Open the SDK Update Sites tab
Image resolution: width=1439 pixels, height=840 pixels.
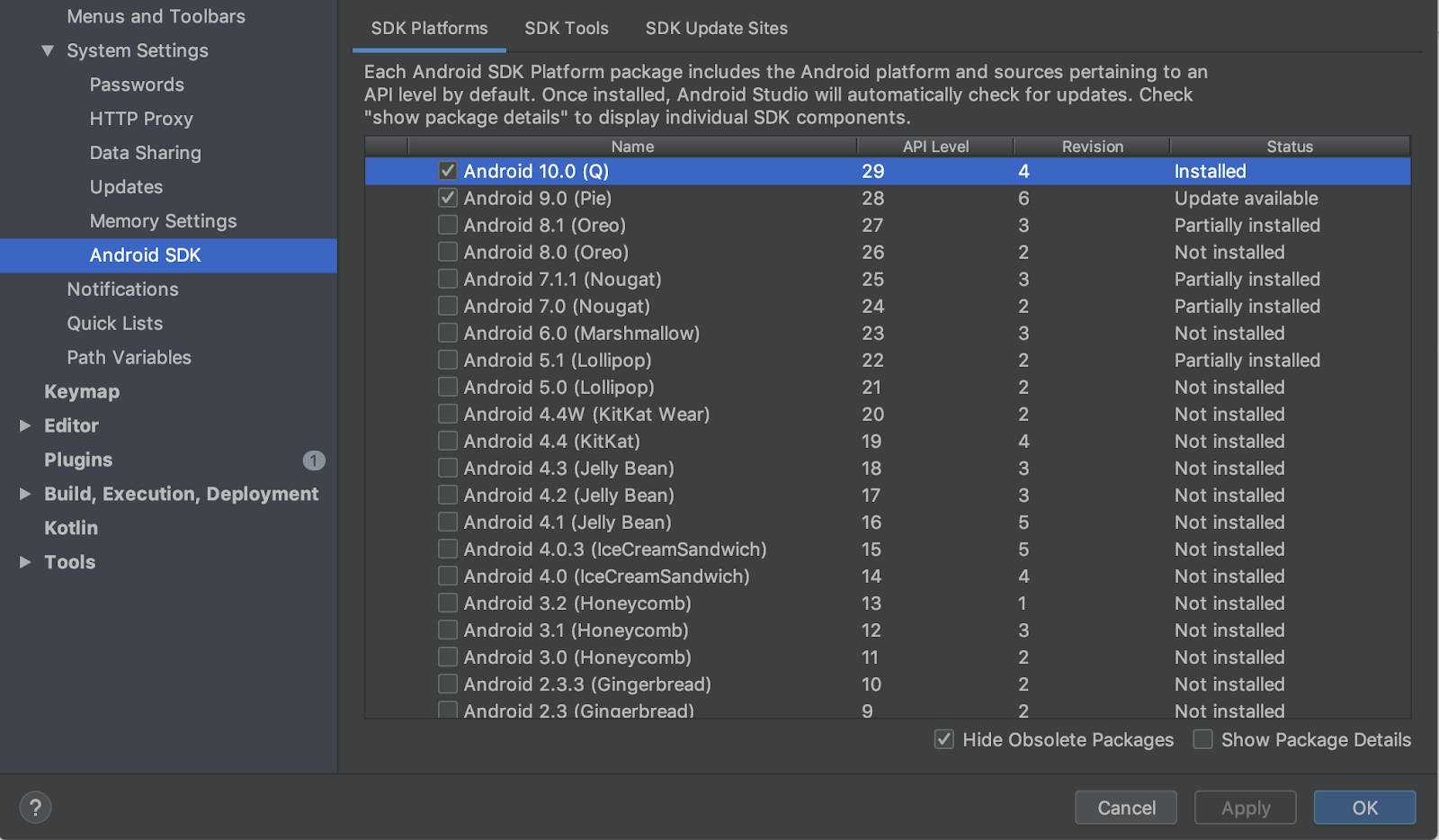point(716,28)
